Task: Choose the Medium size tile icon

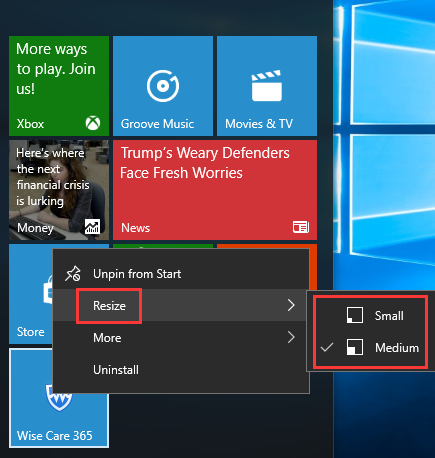Action: (355, 347)
